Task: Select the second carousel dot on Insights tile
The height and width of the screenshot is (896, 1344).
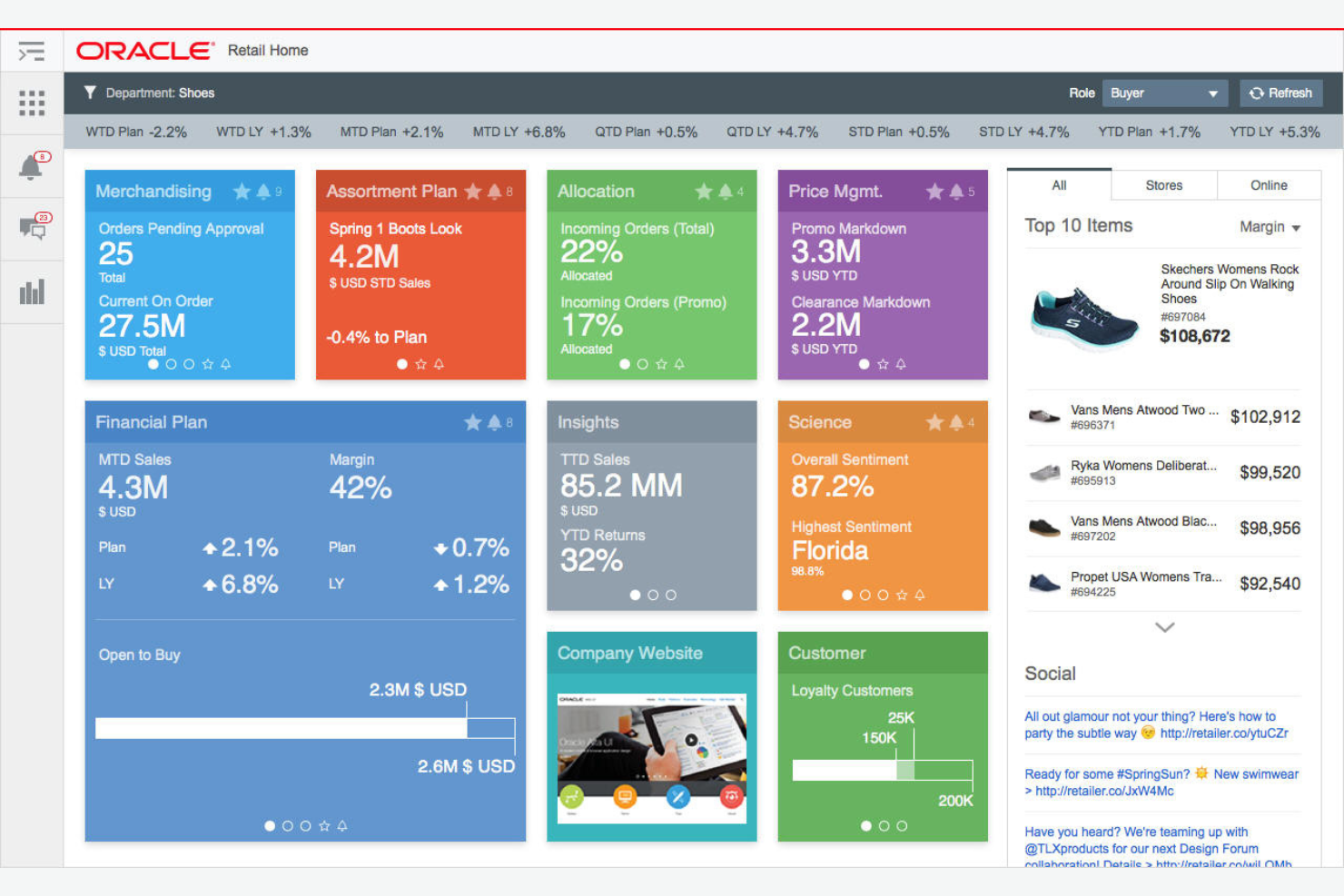Action: 652,596
